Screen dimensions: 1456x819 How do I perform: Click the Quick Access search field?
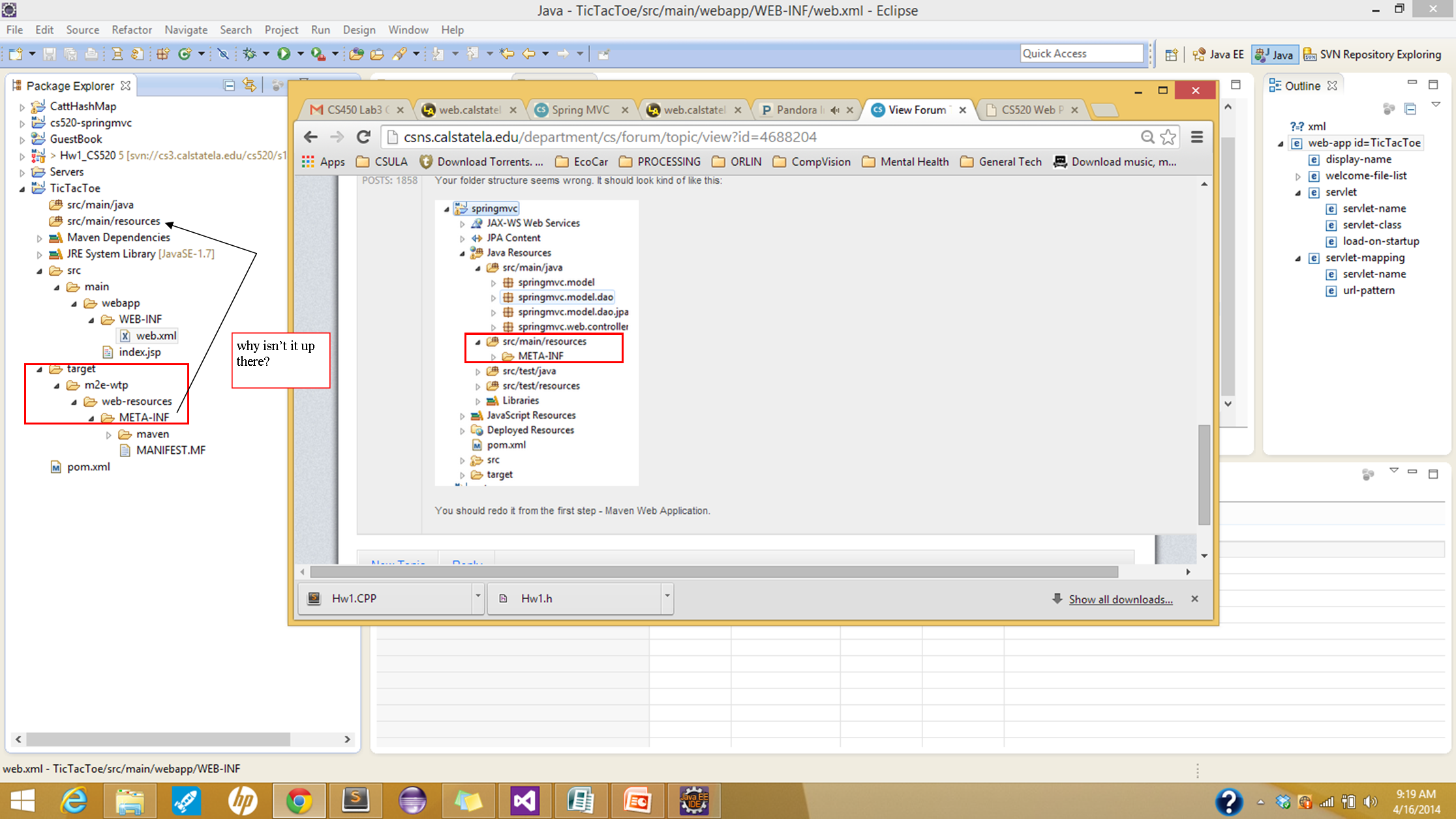(x=1081, y=54)
